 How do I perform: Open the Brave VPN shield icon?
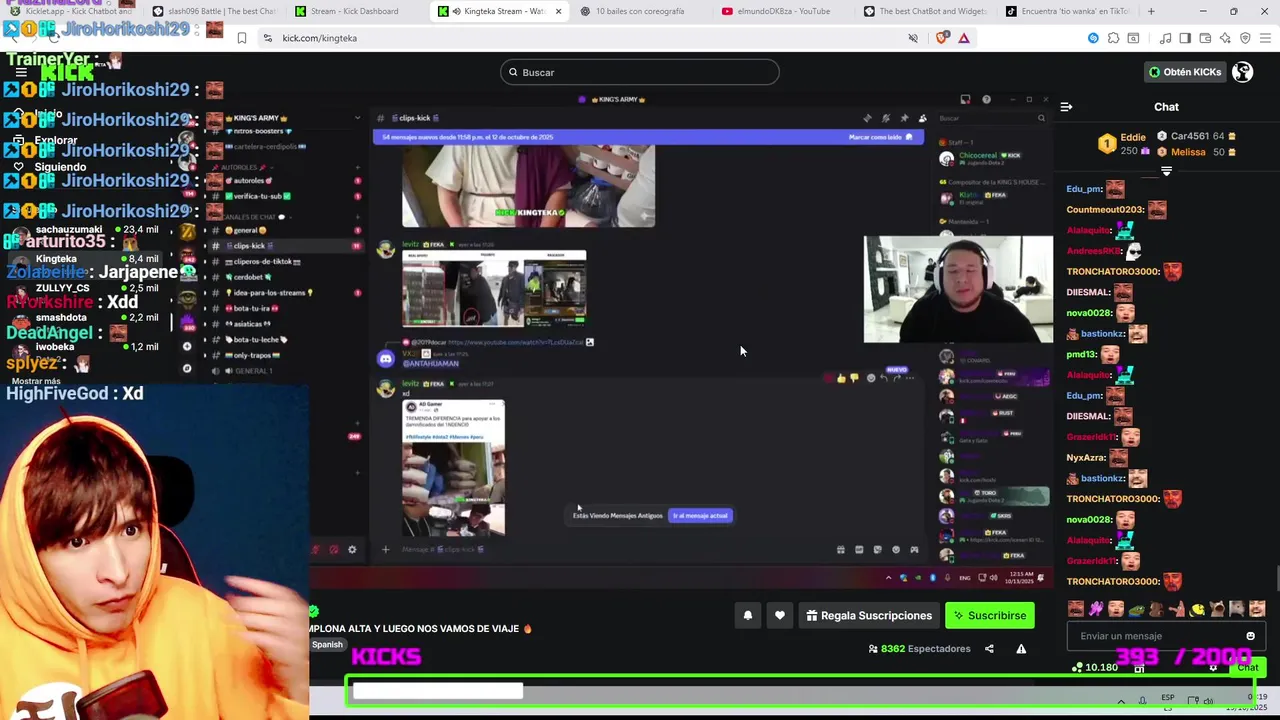pyautogui.click(x=1245, y=38)
